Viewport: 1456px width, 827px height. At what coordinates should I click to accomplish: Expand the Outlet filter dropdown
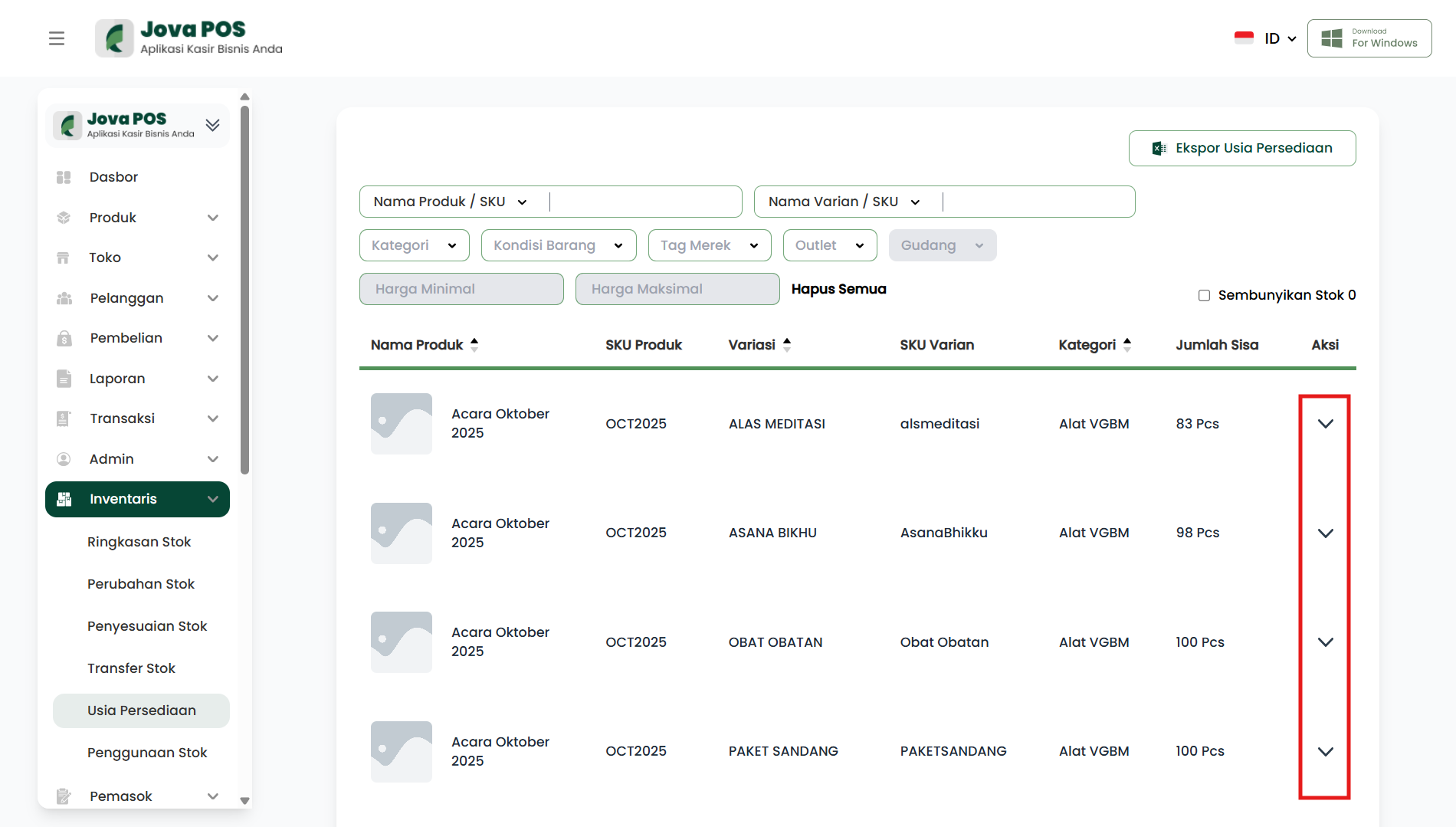coord(829,245)
